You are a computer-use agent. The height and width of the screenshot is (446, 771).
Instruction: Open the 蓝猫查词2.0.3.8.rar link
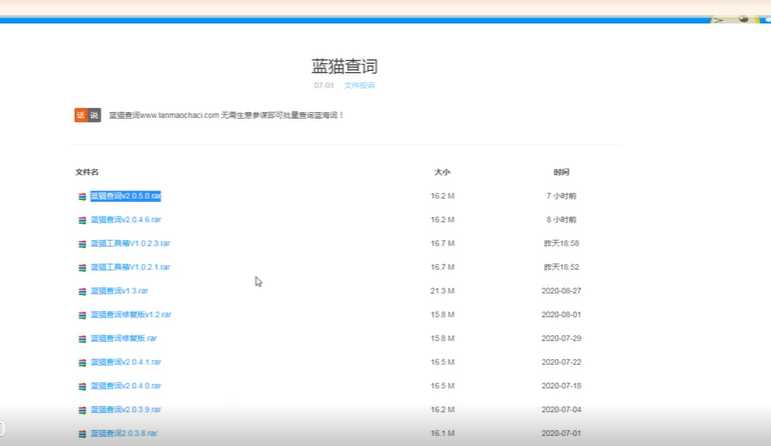[x=124, y=434]
